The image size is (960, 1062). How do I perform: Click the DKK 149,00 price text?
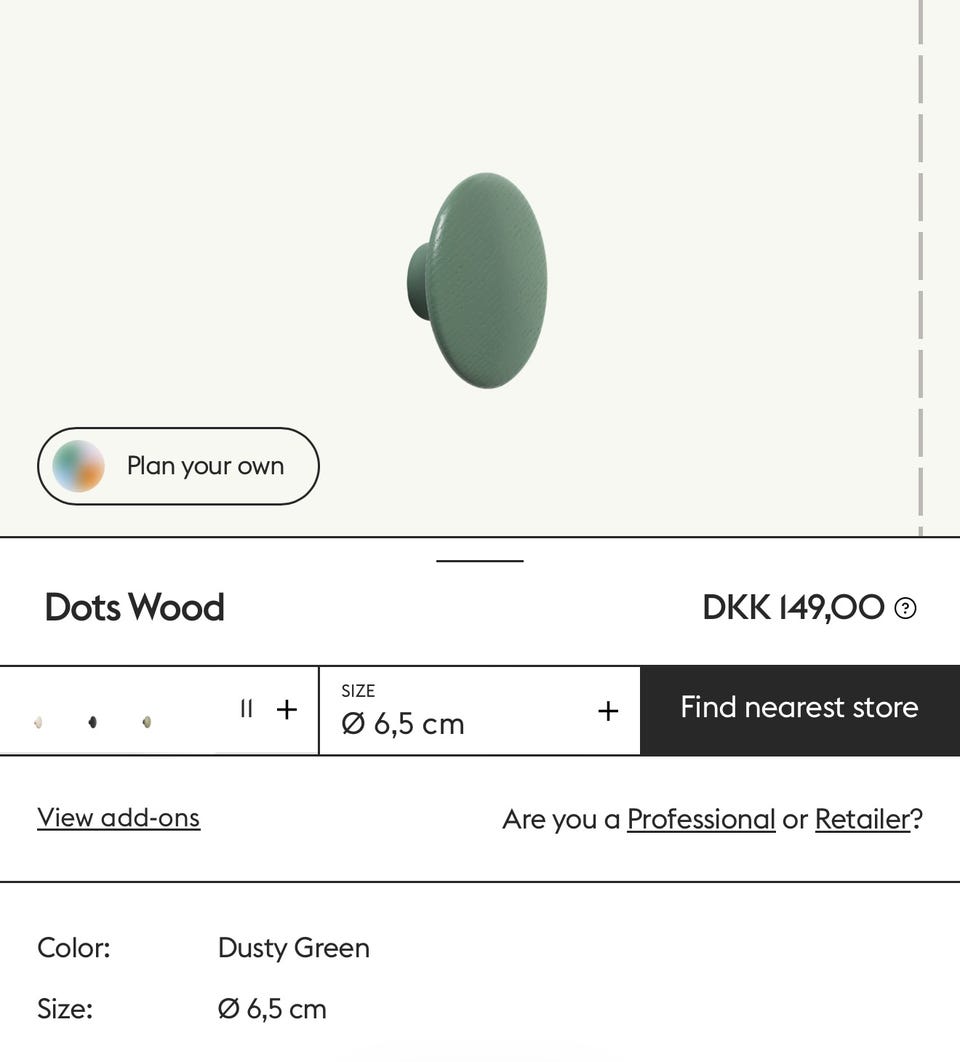tap(793, 608)
